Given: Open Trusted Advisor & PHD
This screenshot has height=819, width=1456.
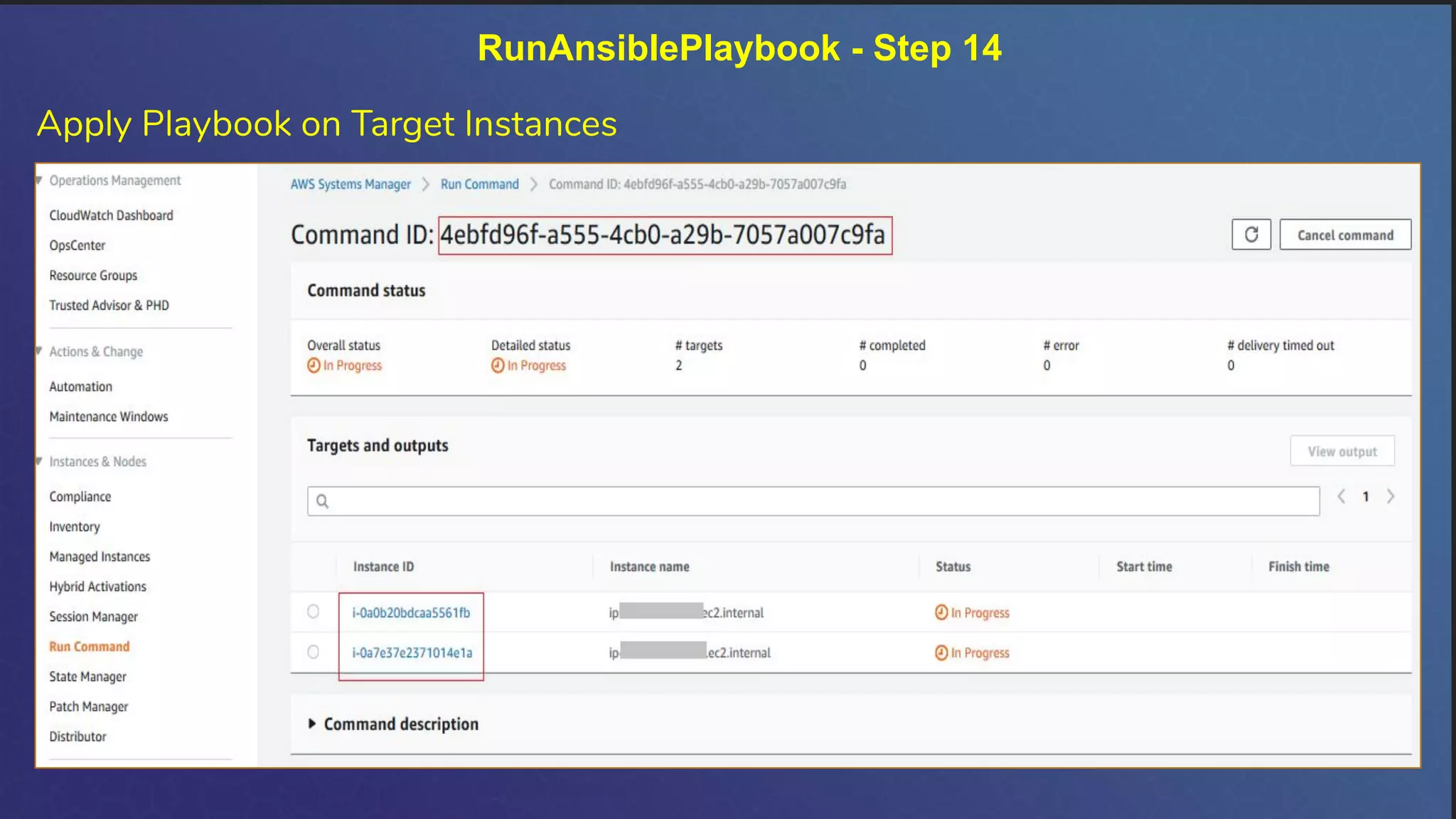Looking at the screenshot, I should (x=109, y=305).
